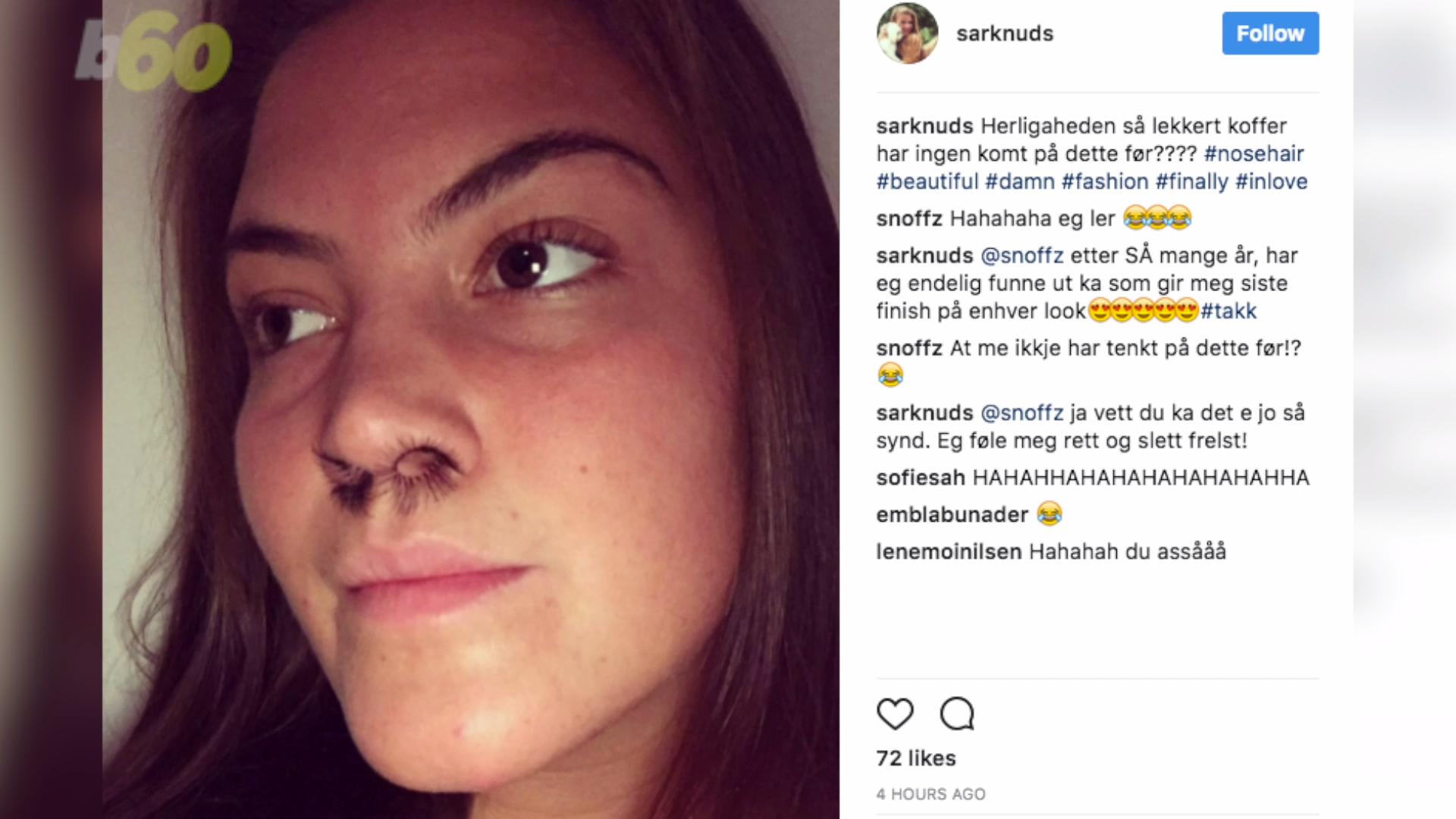Viewport: 1456px width, 819px height.
Task: View the 72 likes list
Action: [x=916, y=758]
